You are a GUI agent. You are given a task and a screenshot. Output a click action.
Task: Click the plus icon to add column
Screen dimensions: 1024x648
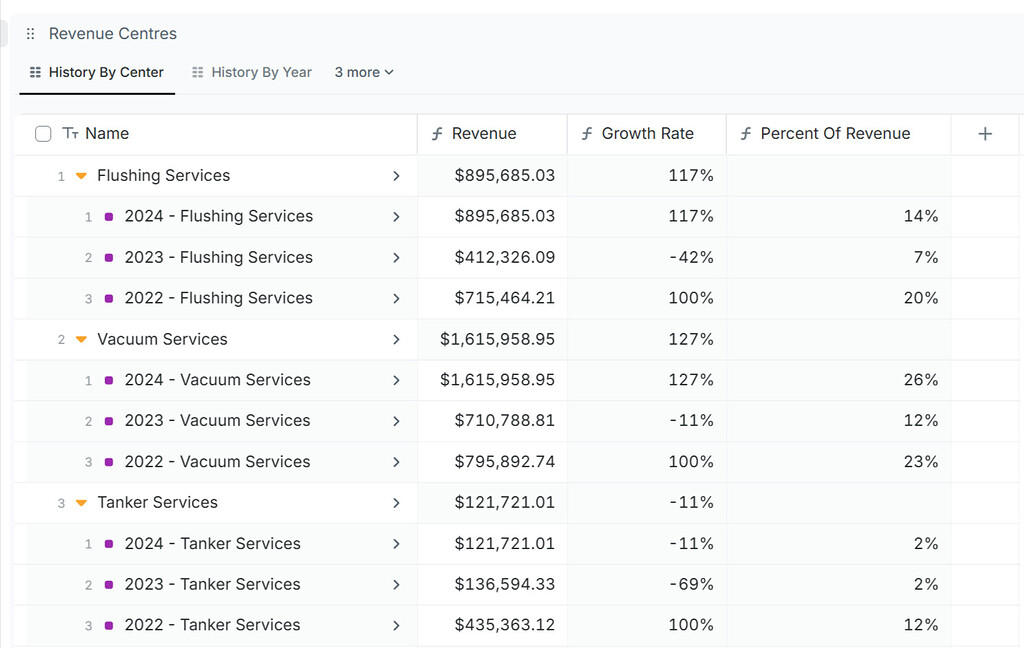click(985, 134)
